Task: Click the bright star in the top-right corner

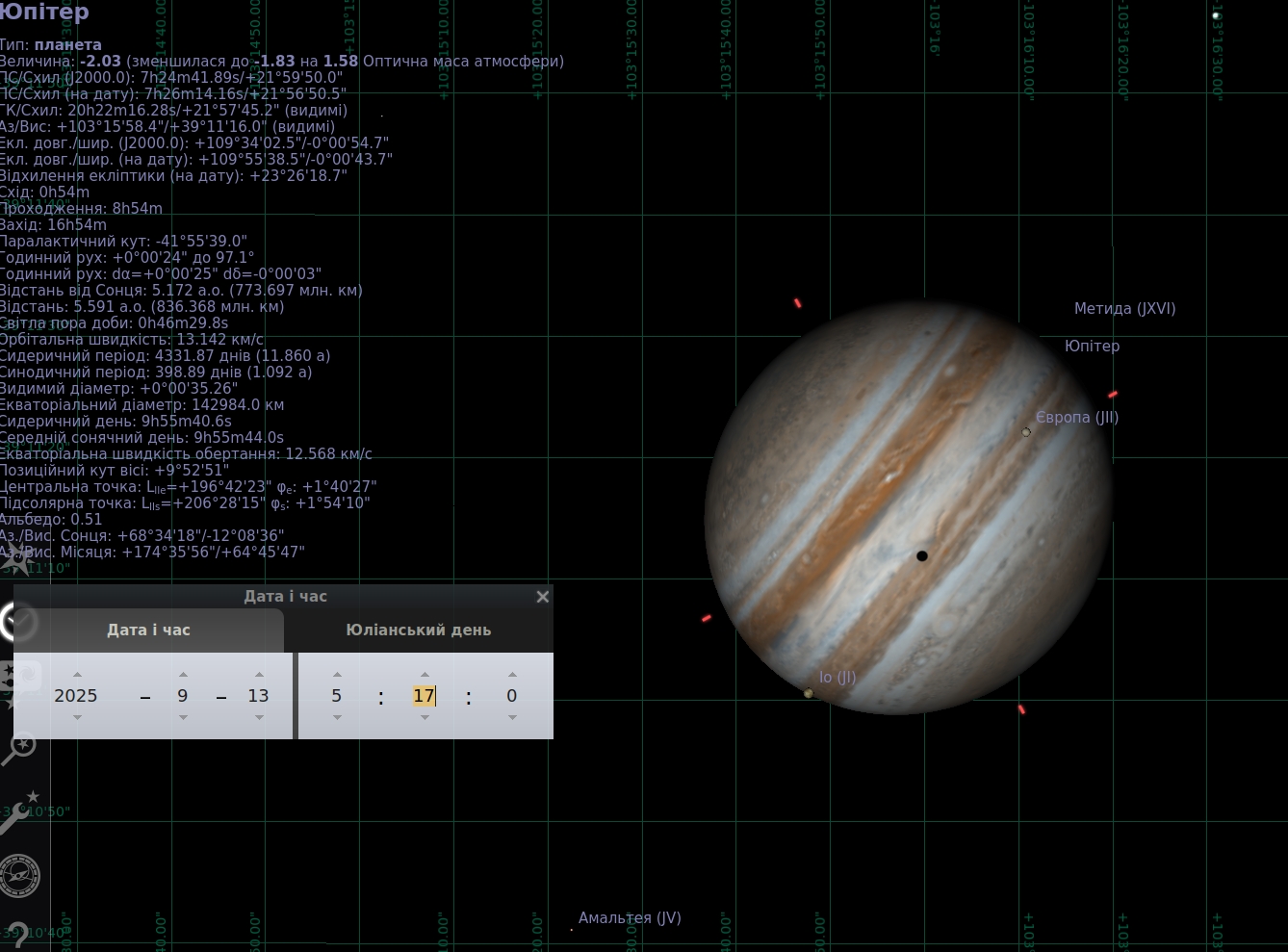Action: pyautogui.click(x=1216, y=15)
